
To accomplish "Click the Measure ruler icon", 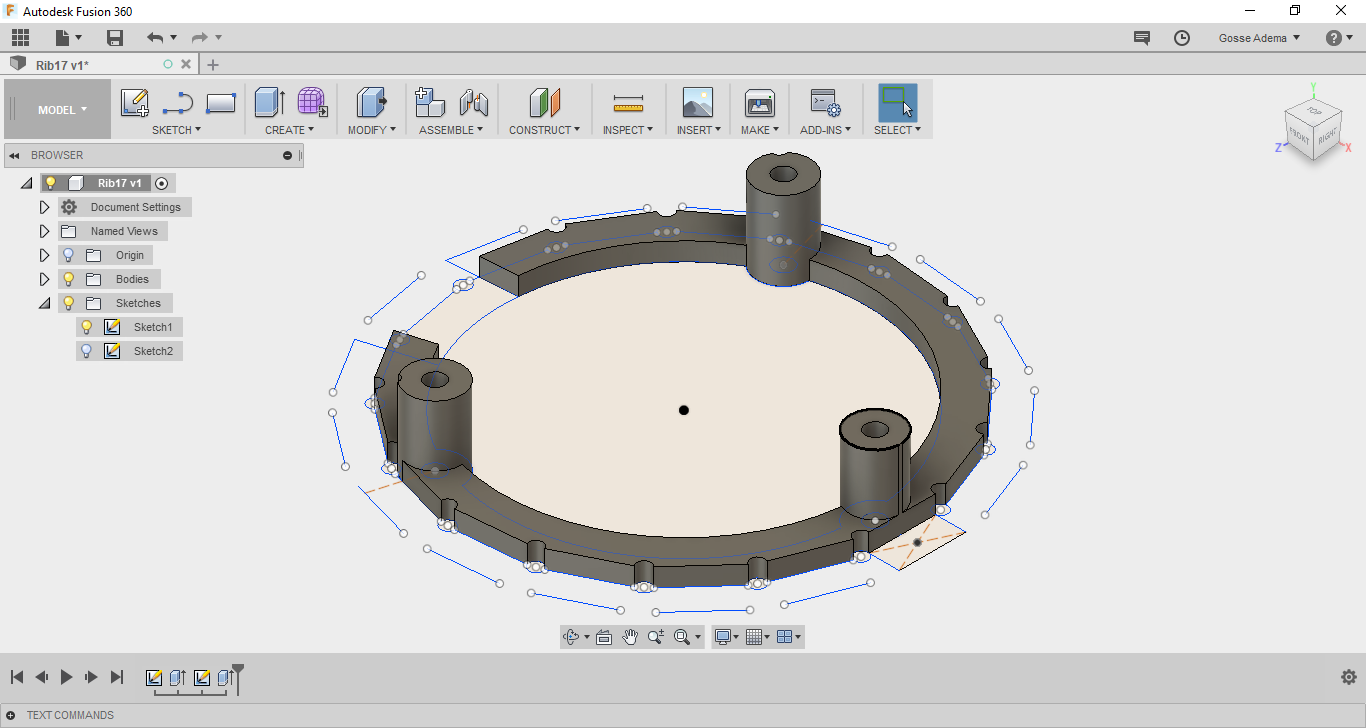I will coord(627,103).
